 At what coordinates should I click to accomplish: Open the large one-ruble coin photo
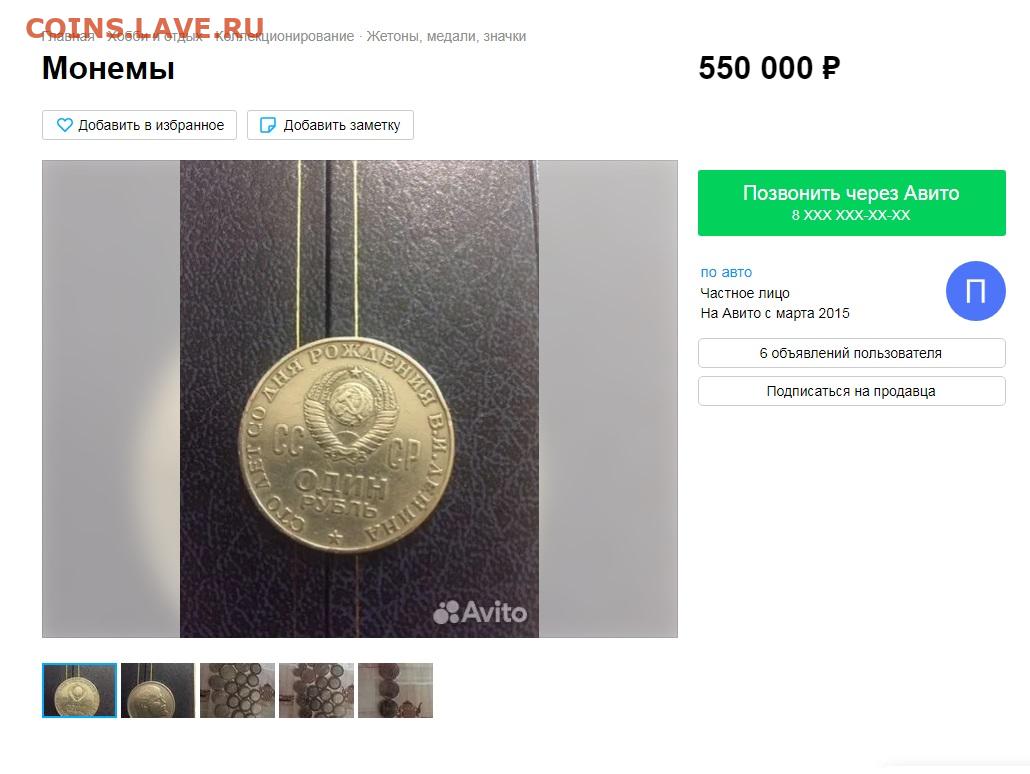coord(359,399)
